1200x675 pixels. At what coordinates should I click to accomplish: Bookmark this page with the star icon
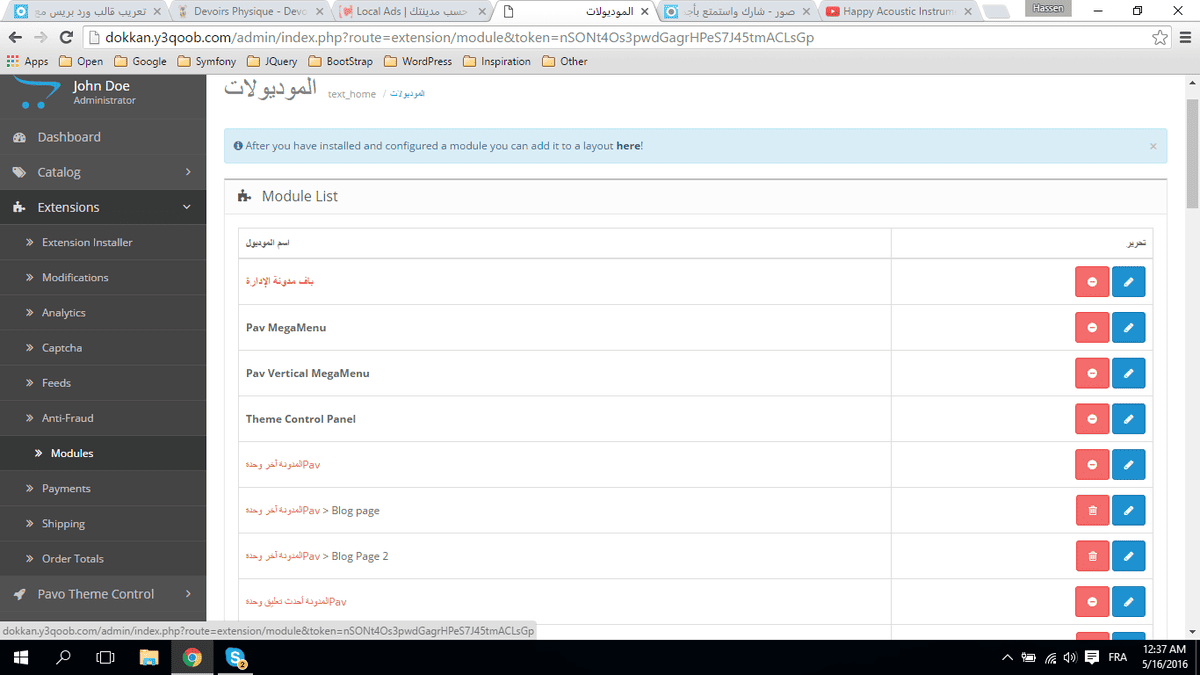(x=1160, y=37)
